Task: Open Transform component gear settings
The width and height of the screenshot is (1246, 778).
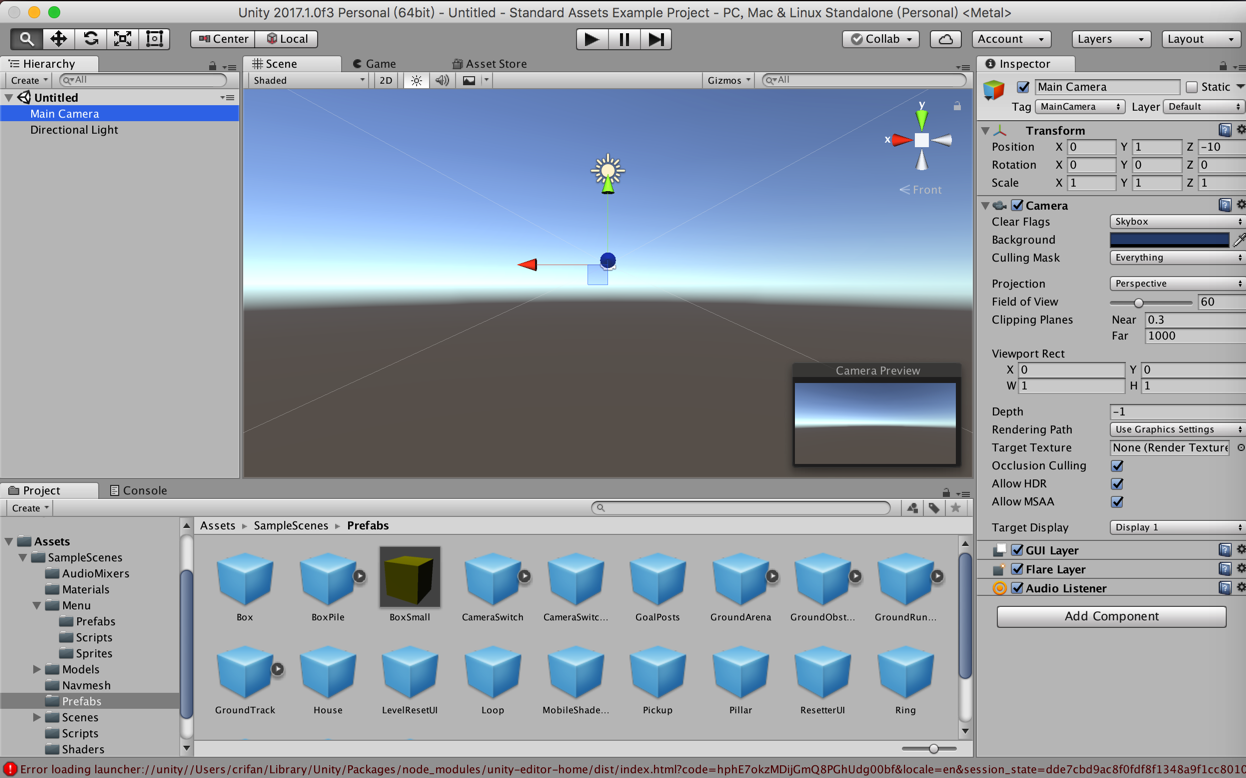Action: [x=1241, y=130]
